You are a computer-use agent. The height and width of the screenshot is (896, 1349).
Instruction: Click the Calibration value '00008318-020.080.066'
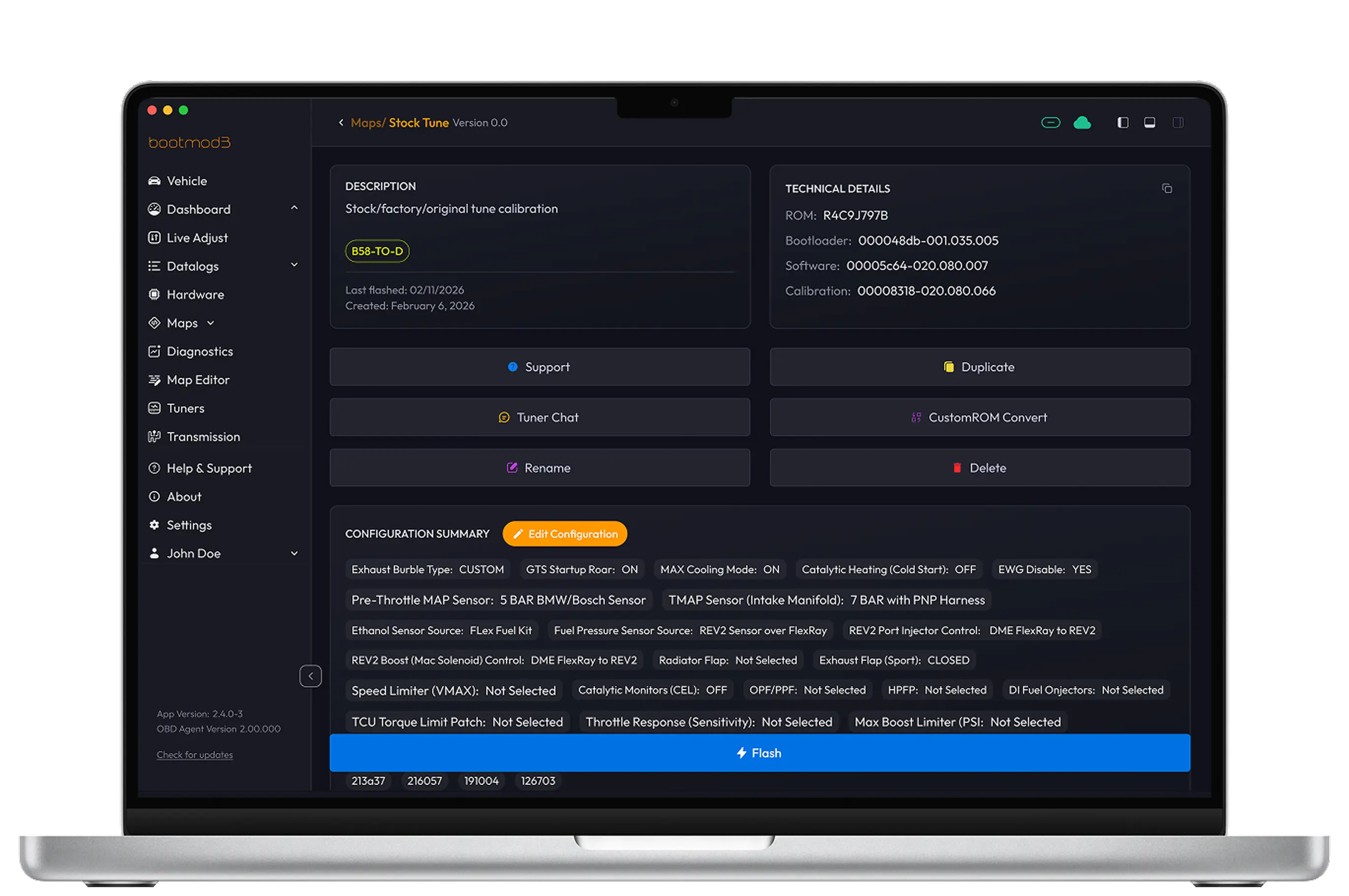(926, 291)
